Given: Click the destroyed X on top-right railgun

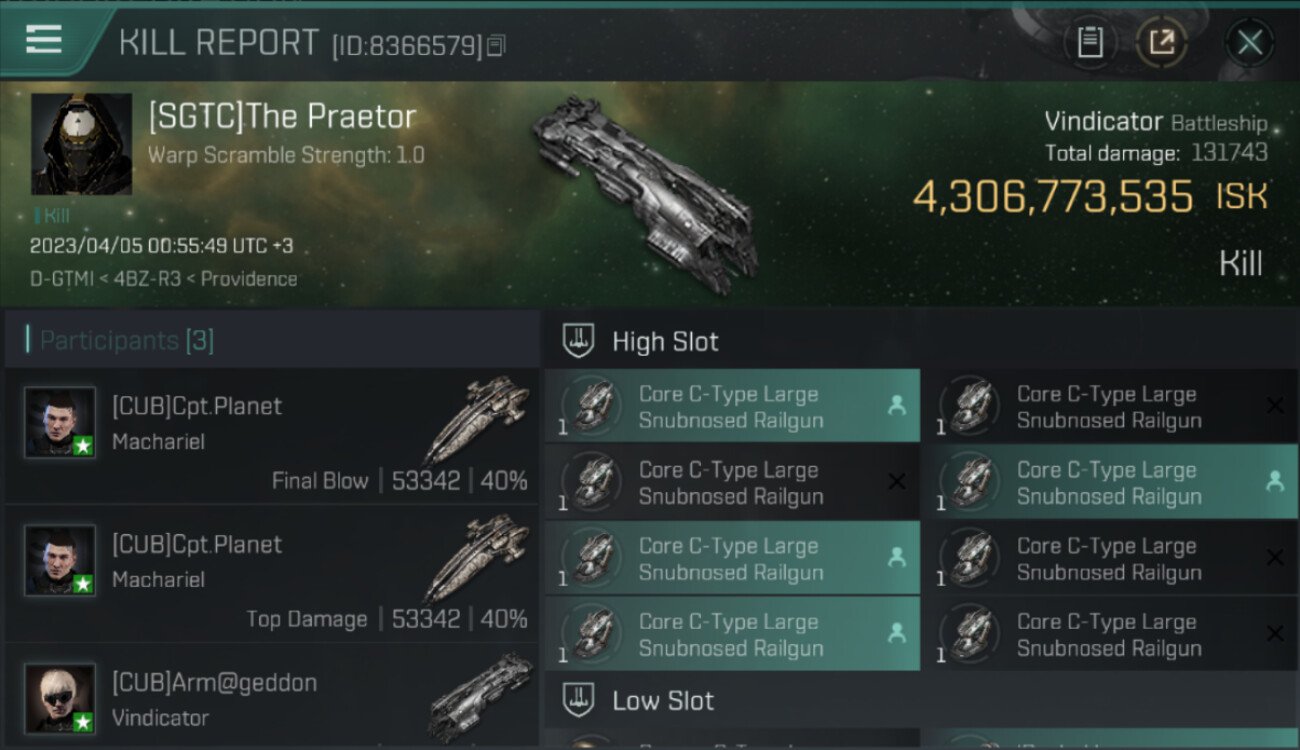Looking at the screenshot, I should pos(1274,405).
